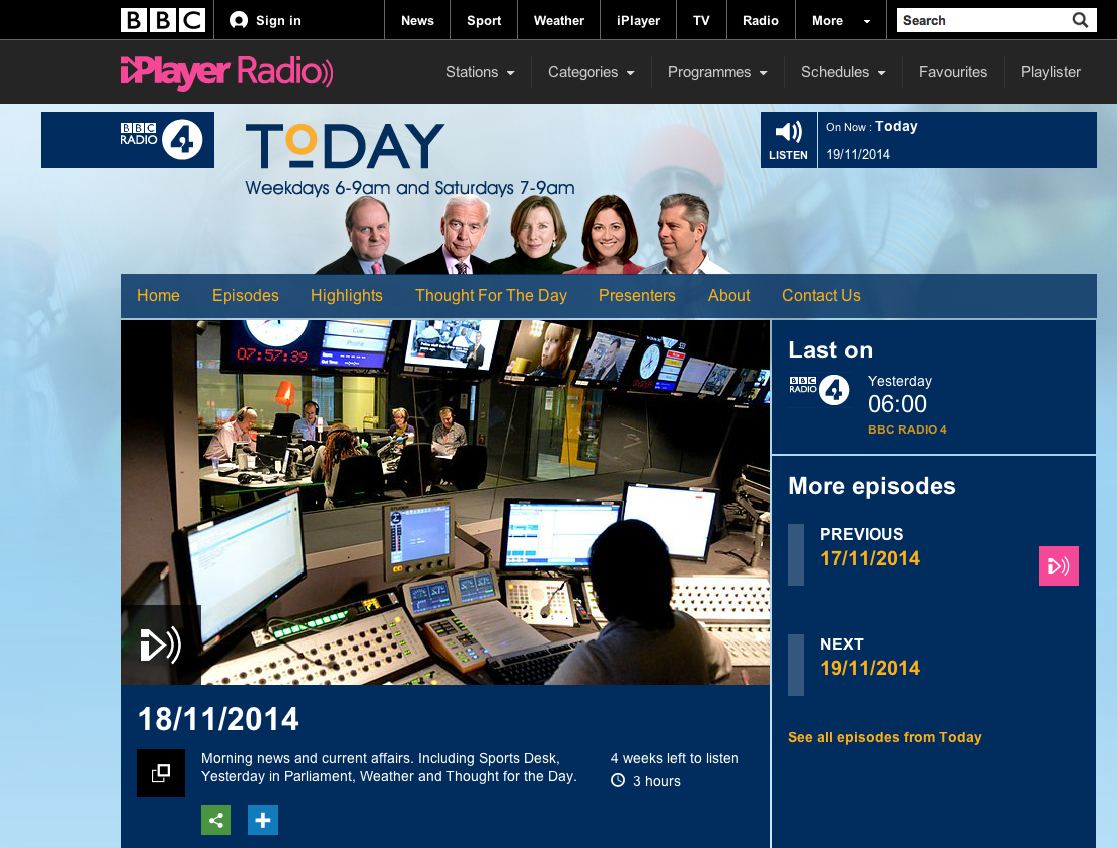This screenshot has height=848, width=1117.
Task: Expand the Stations menu
Action: (480, 72)
